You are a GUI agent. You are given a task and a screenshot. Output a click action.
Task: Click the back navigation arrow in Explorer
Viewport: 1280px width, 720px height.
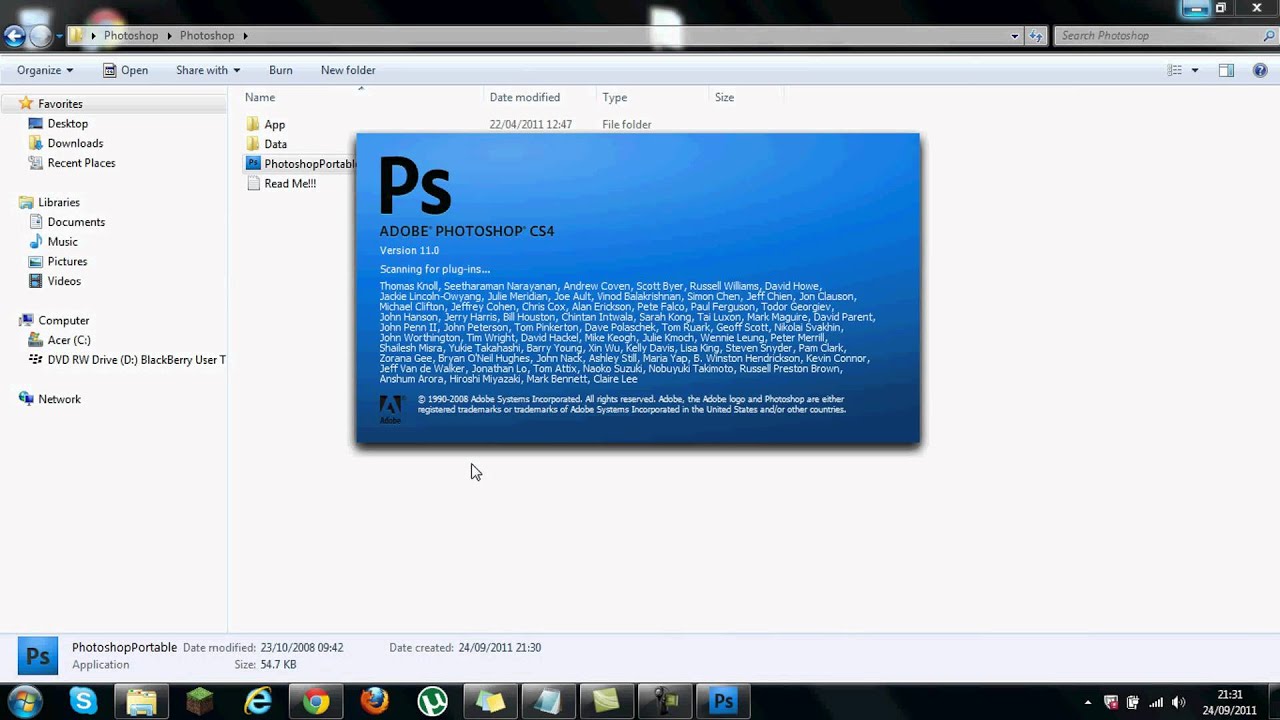pos(14,36)
